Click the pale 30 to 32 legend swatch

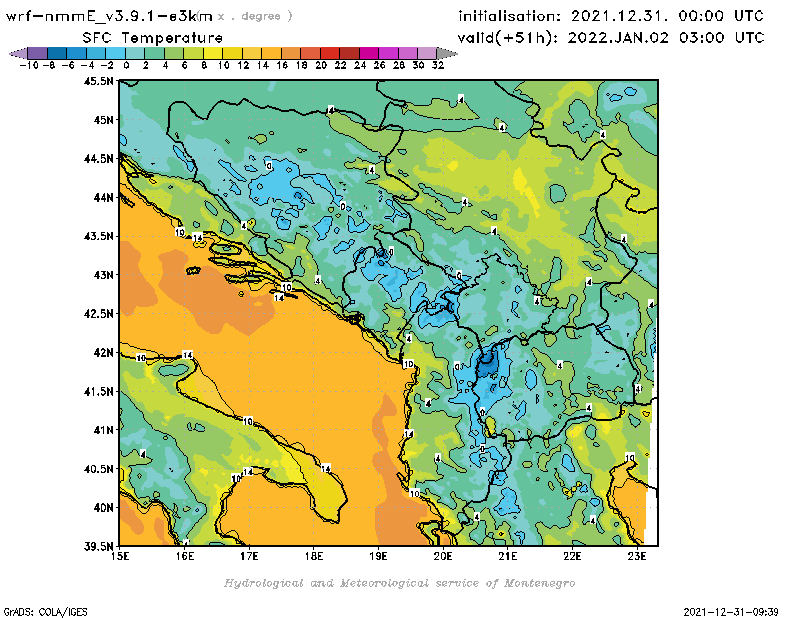click(427, 53)
